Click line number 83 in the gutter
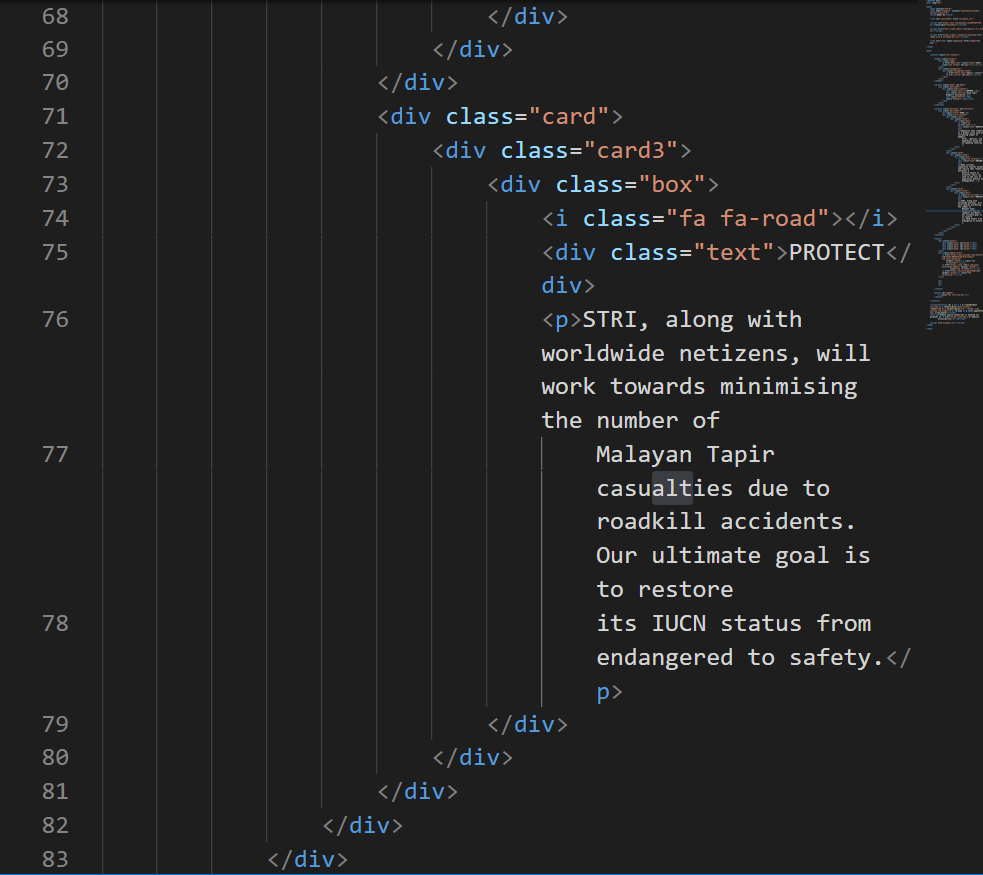This screenshot has height=875, width=983. click(55, 859)
